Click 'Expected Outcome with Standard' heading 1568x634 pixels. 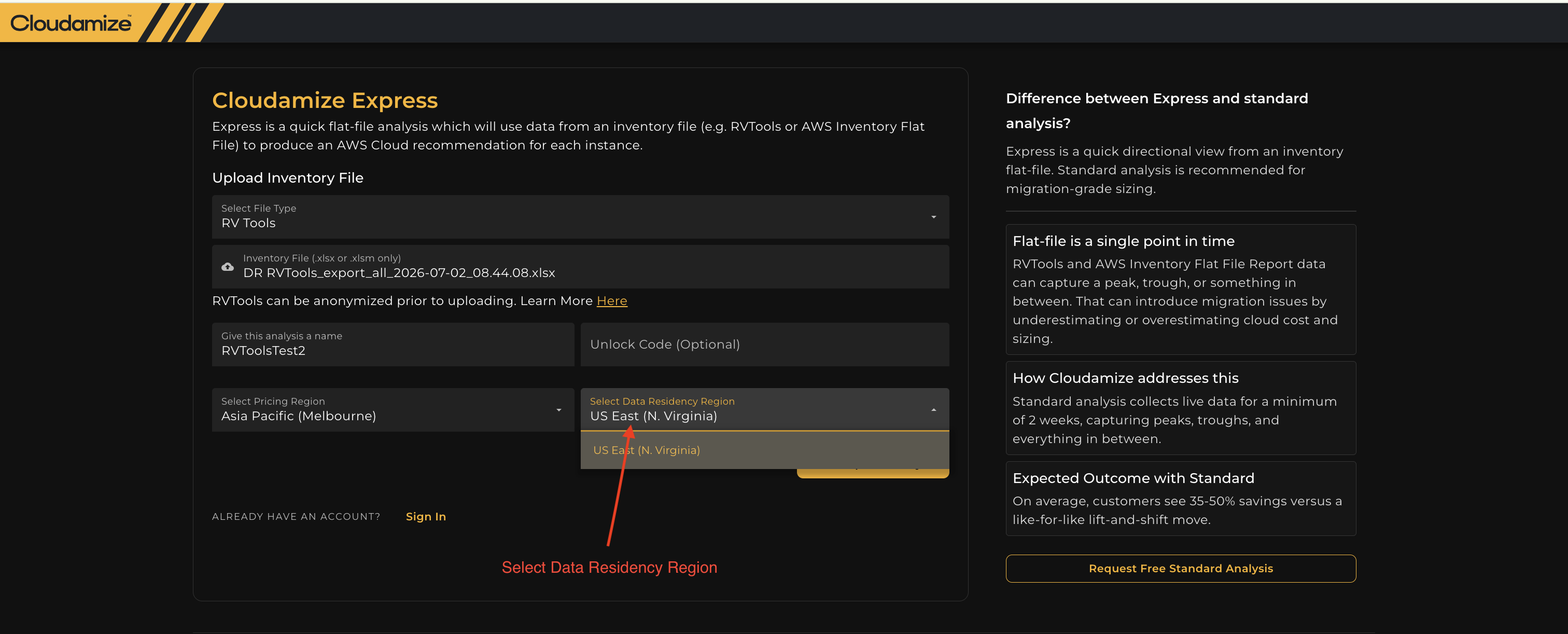click(1133, 478)
